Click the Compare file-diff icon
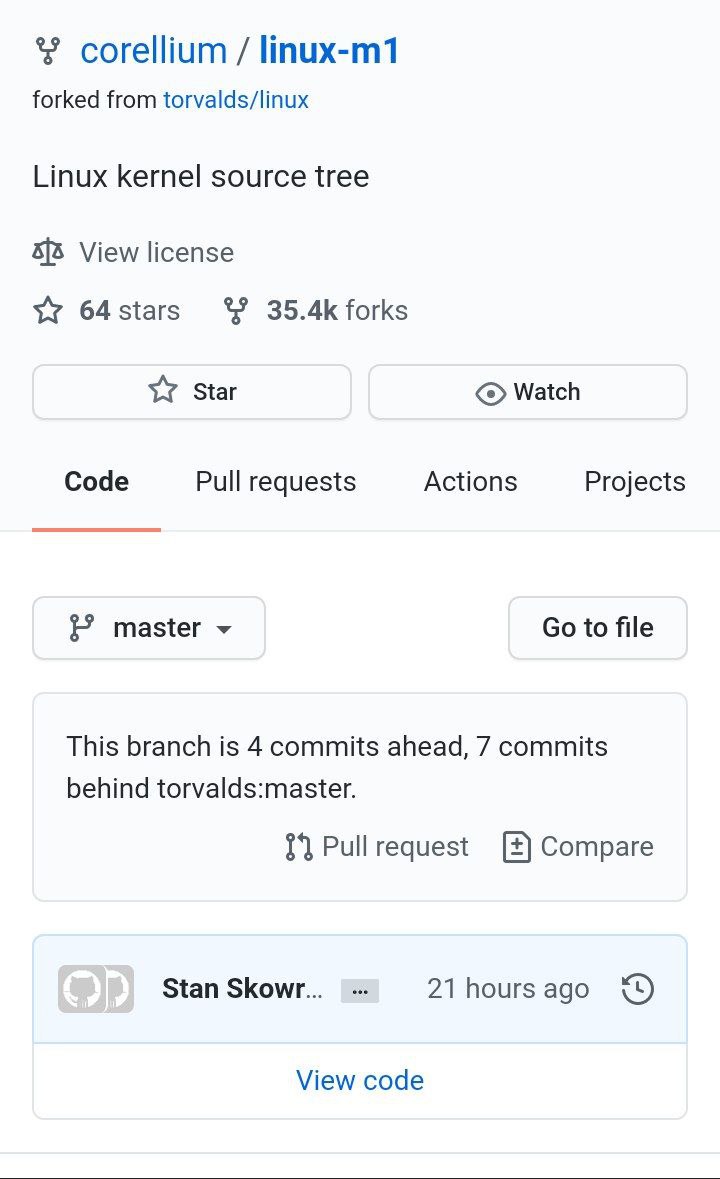This screenshot has width=720, height=1179. [x=516, y=847]
